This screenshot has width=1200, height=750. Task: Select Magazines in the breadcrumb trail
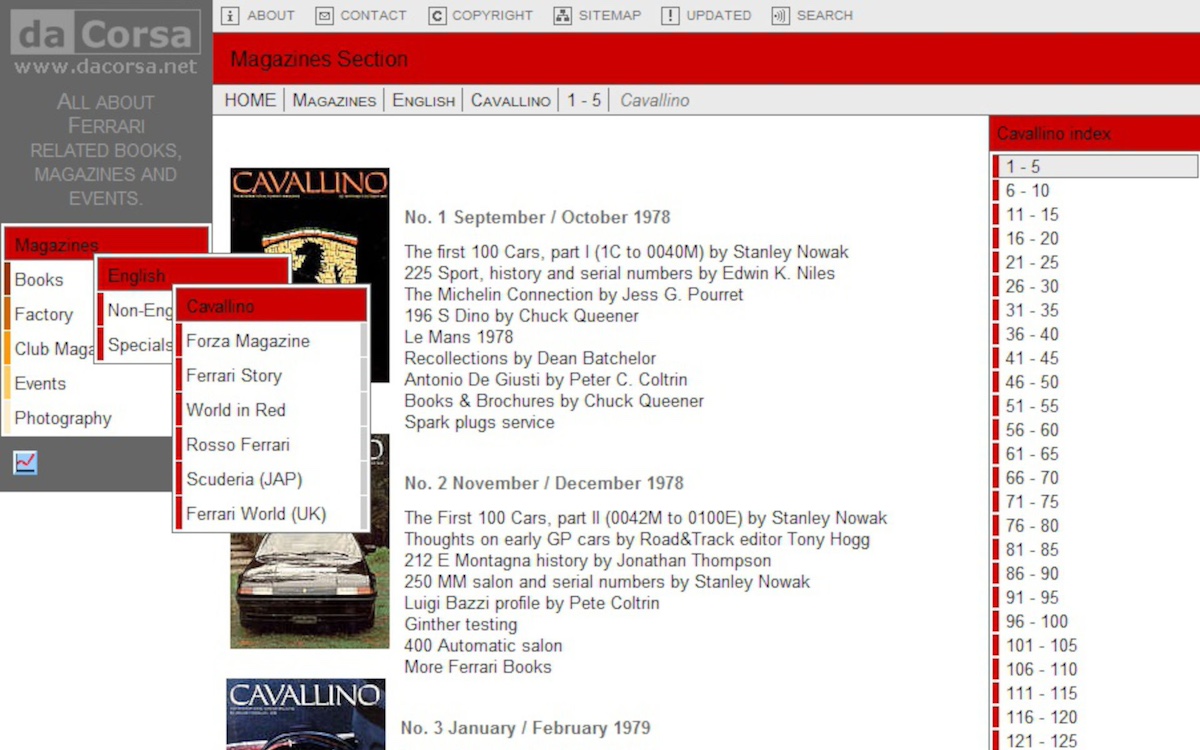pyautogui.click(x=334, y=100)
